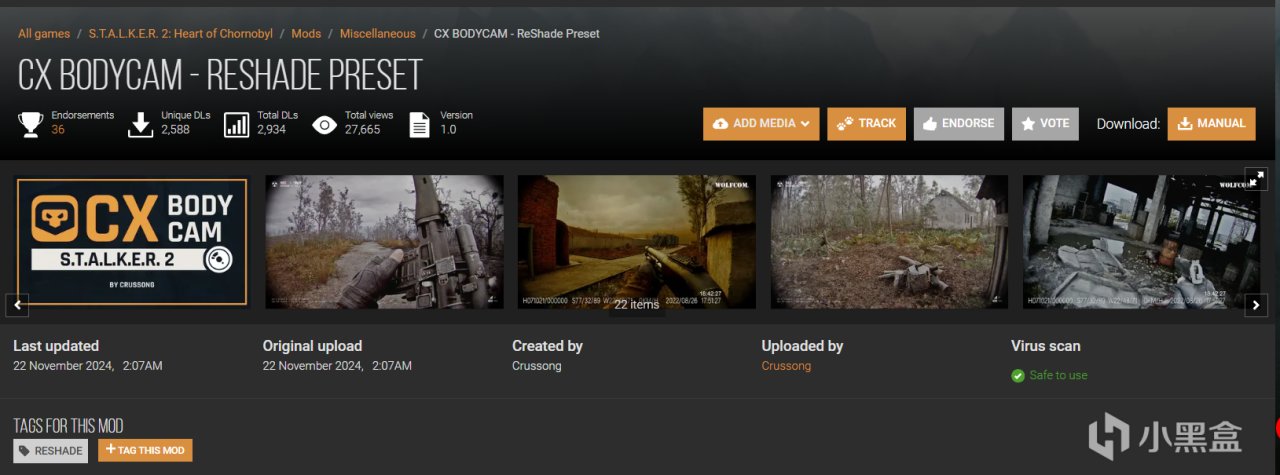The image size is (1280, 475).
Task: Click the Total views eye icon
Action: pos(324,124)
